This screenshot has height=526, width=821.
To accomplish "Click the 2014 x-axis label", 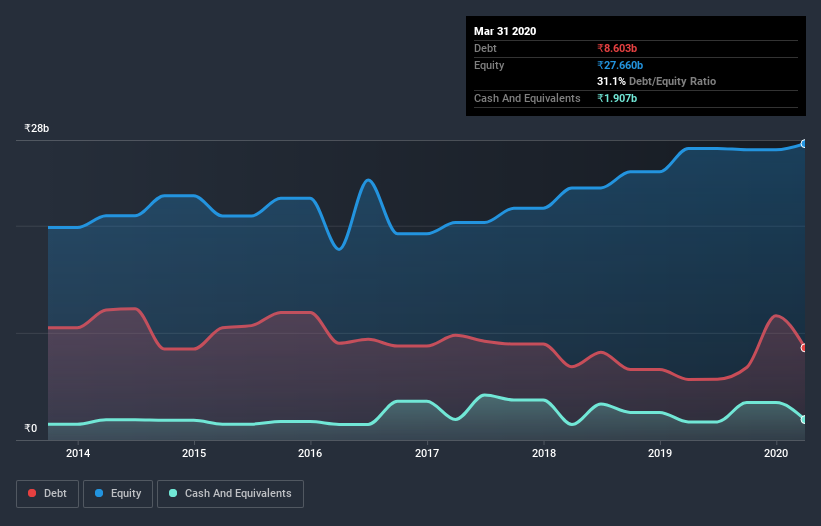I will click(78, 453).
